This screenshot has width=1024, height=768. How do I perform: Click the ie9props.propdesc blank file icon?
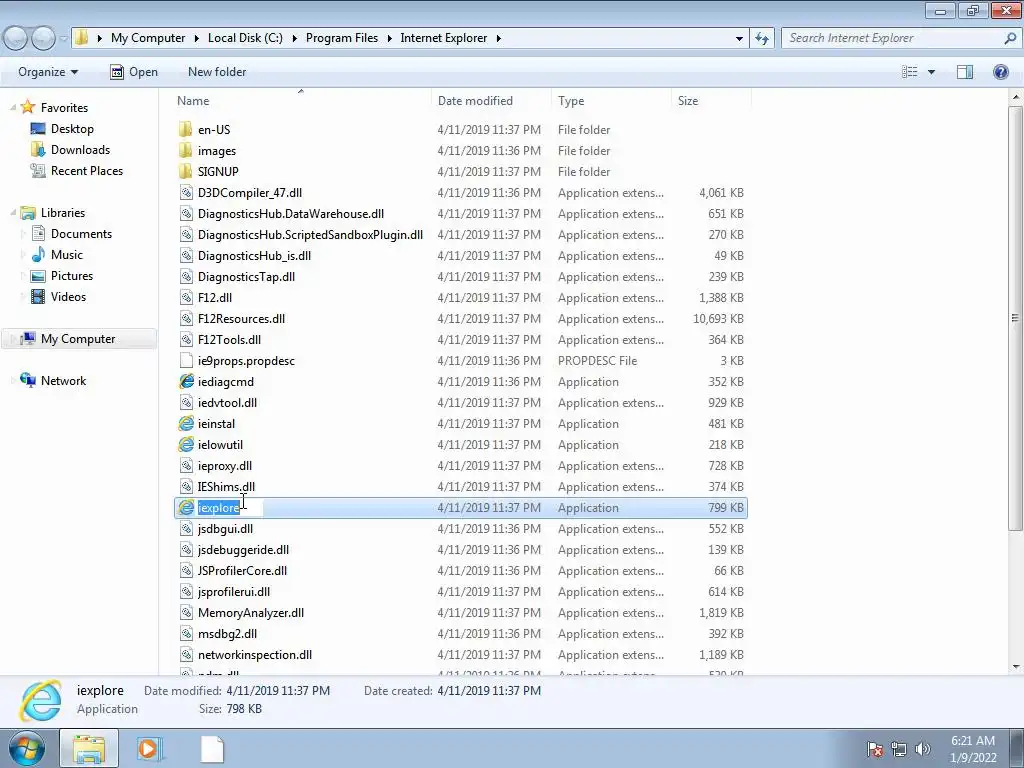186,360
